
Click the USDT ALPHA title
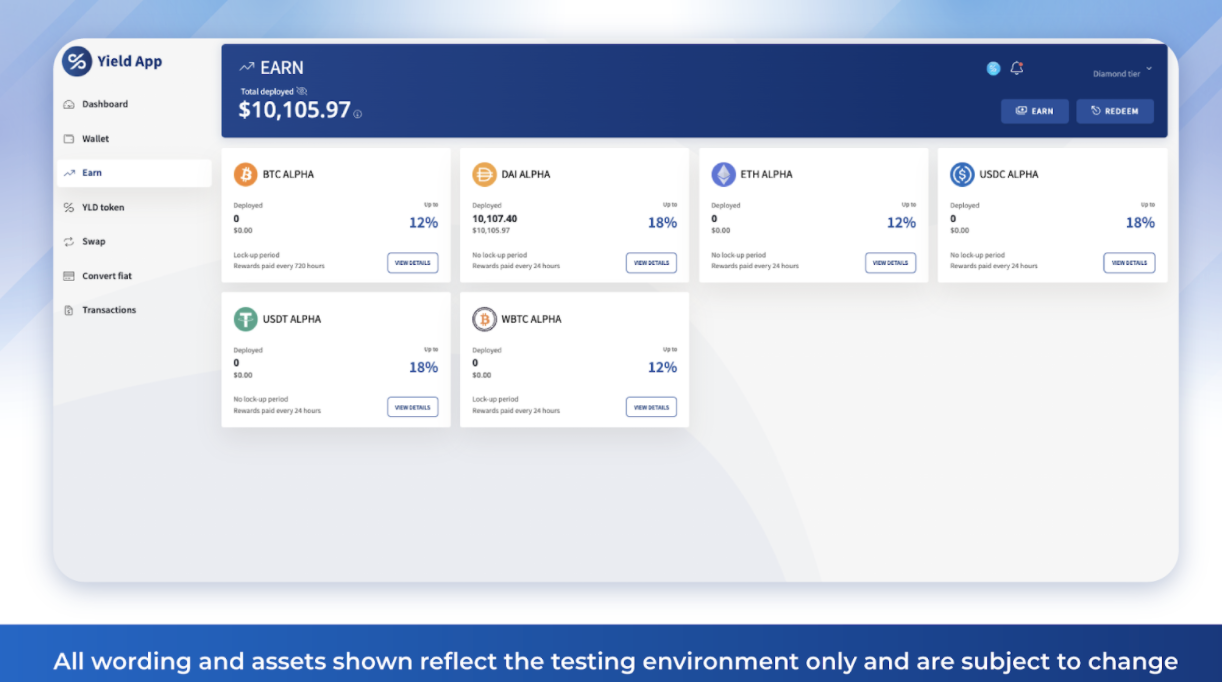click(292, 319)
